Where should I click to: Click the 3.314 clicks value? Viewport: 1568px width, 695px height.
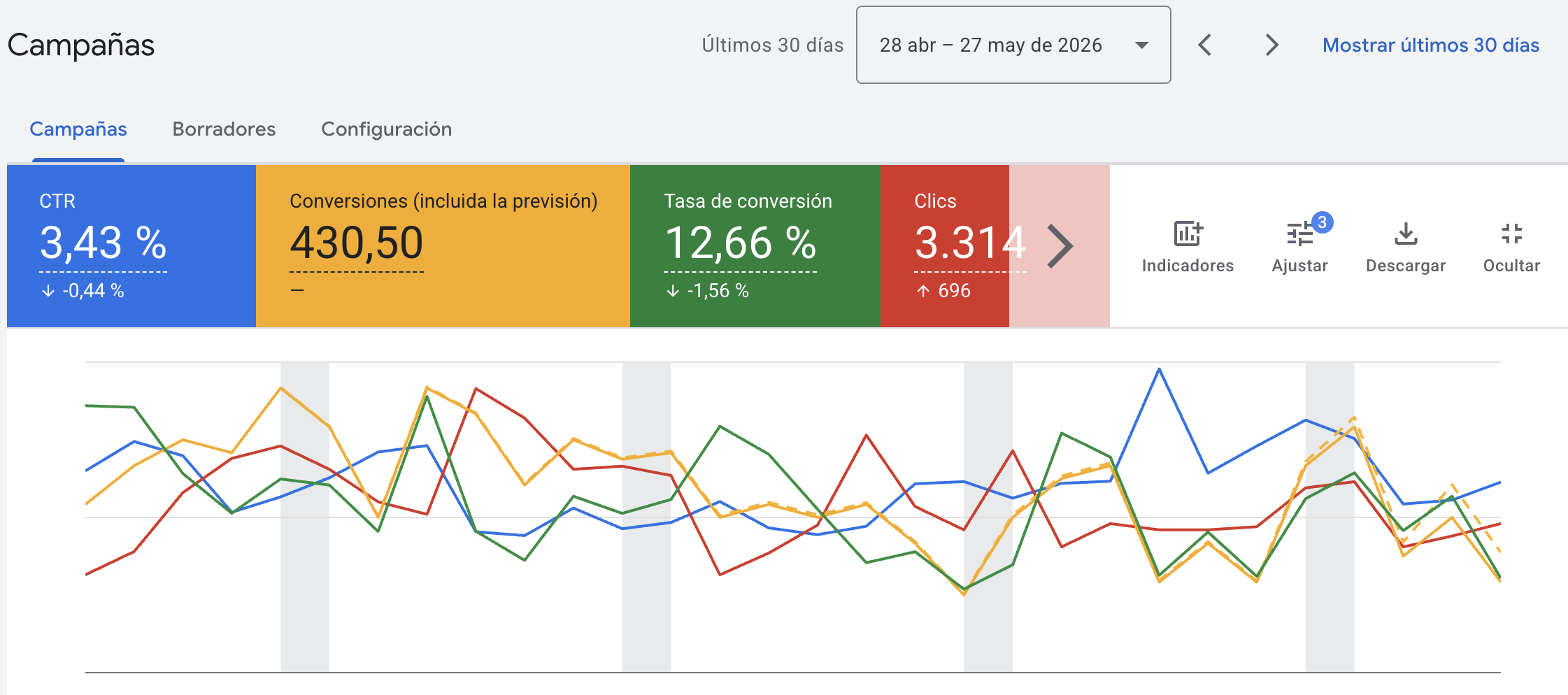(969, 243)
